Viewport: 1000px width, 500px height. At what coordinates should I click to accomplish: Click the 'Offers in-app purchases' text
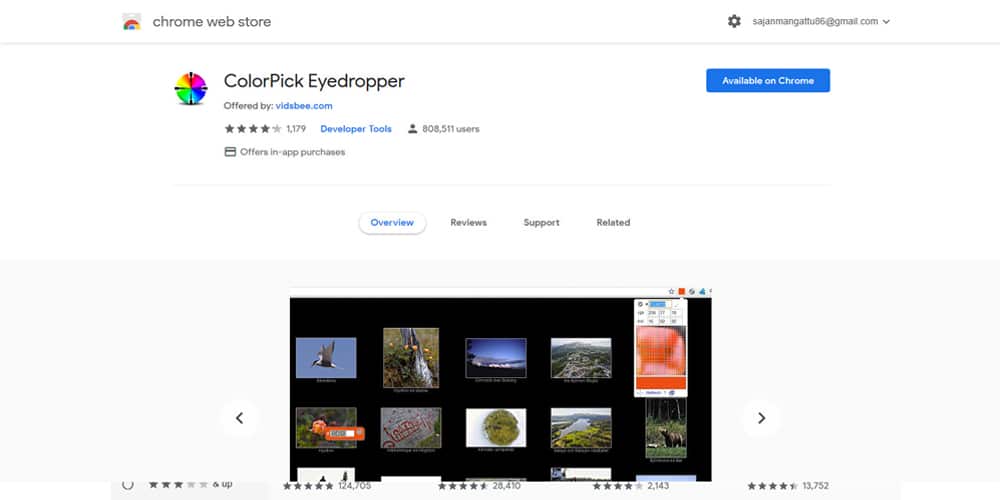[293, 152]
